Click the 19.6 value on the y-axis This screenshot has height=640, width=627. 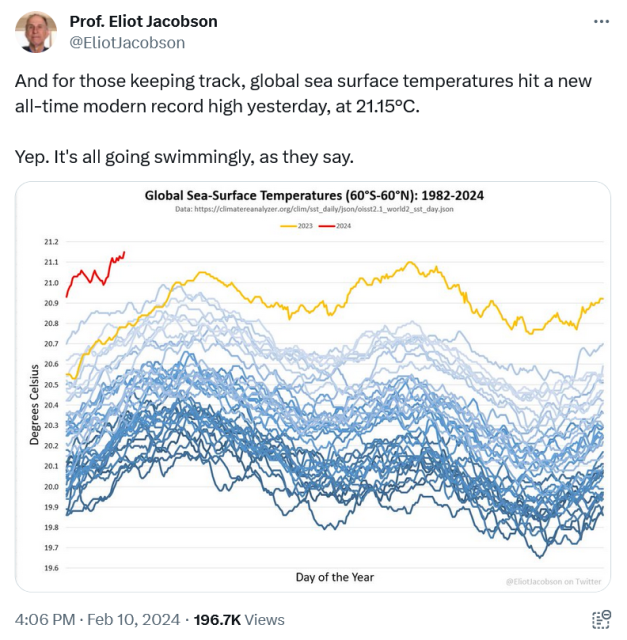coord(51,568)
